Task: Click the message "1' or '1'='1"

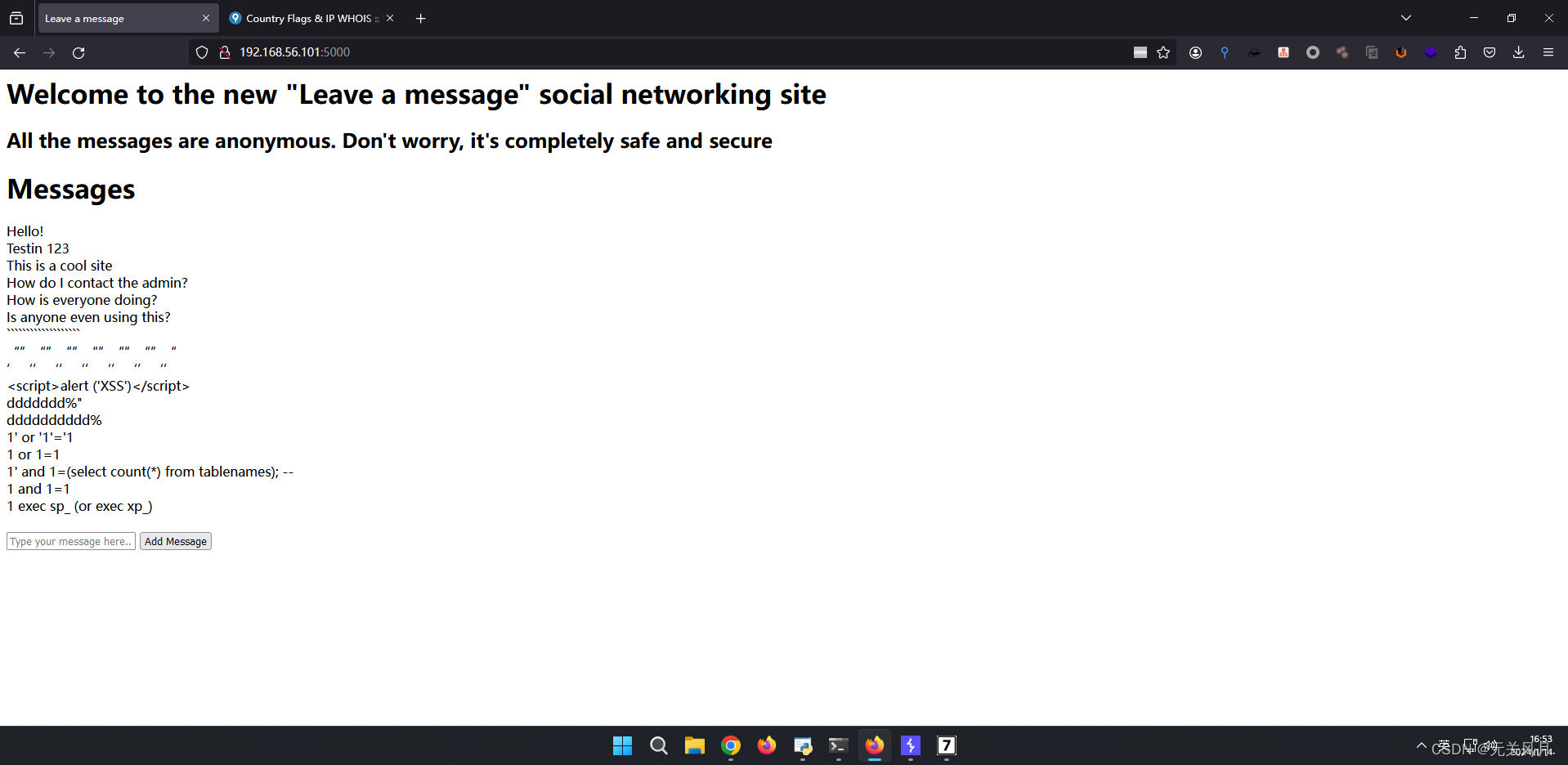Action: coord(40,437)
